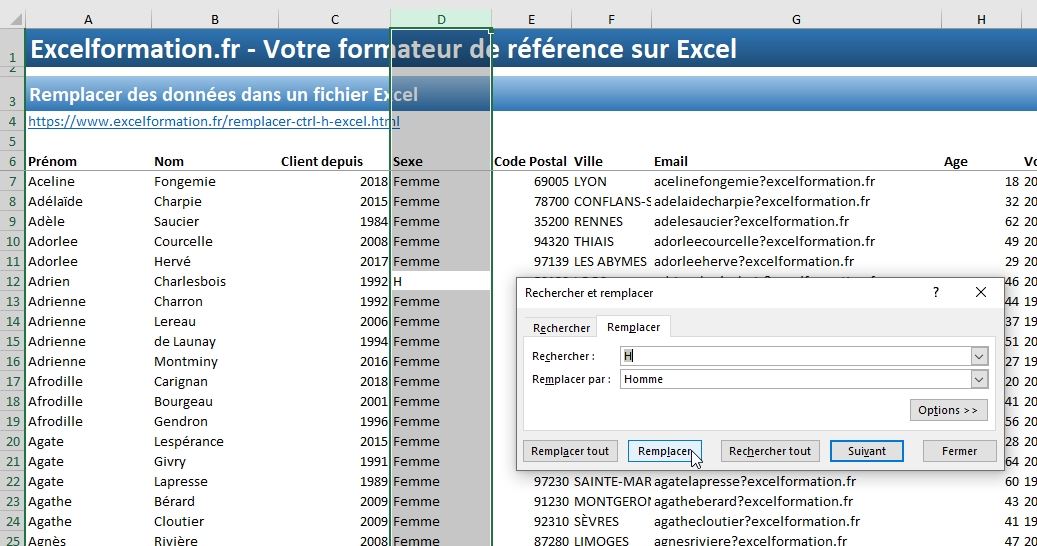Click the Prénom header cell

pos(89,161)
